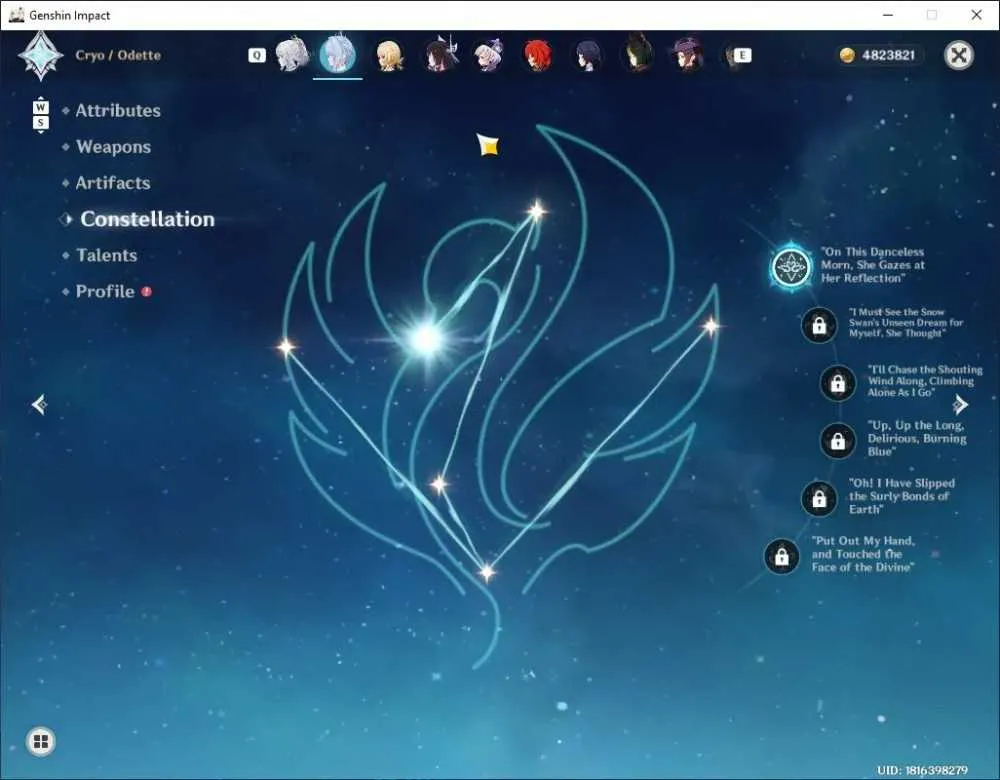Select the dark-blue-haired character portrait

point(587,55)
